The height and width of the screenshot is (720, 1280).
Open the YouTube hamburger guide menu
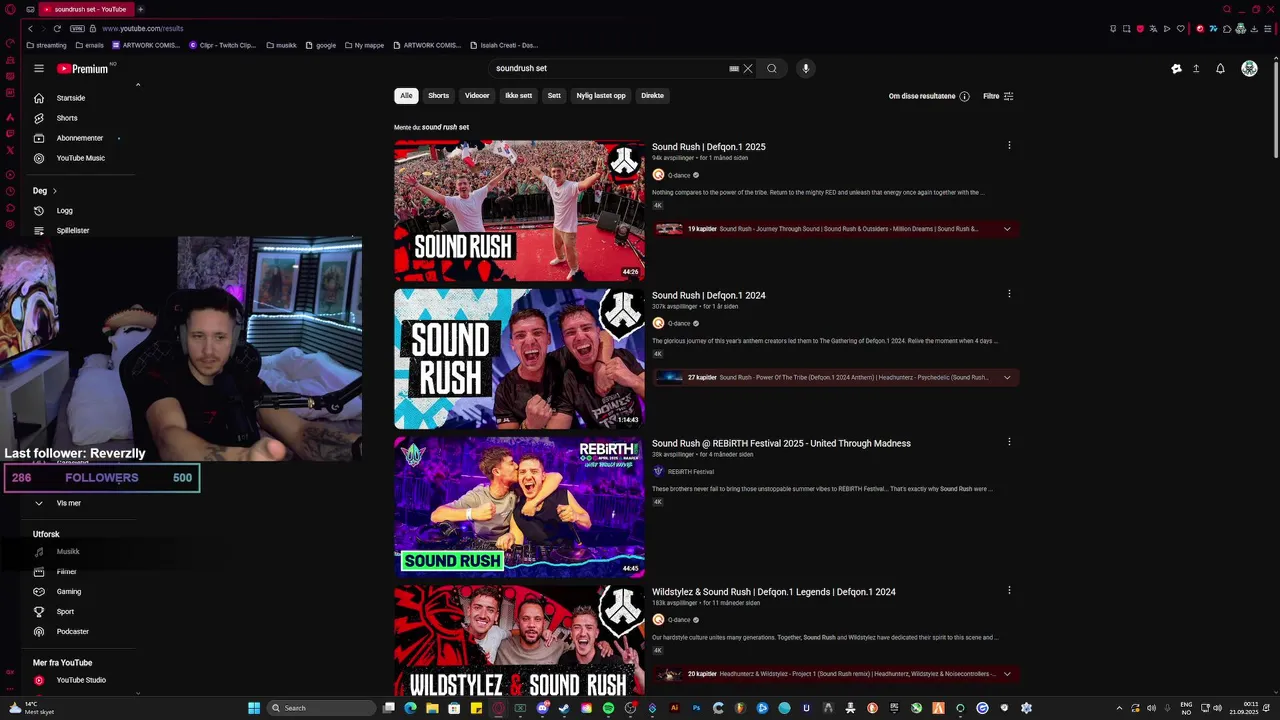(38, 68)
